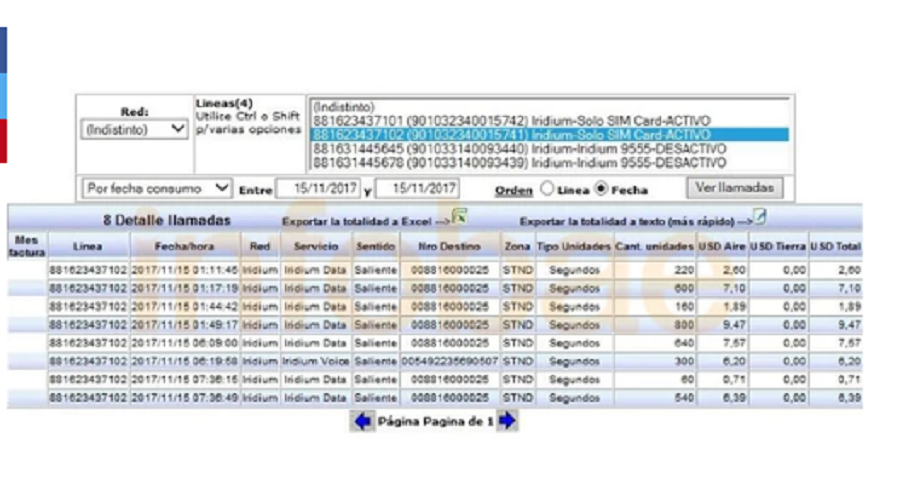Go to next page with right arrow
The image size is (900, 487).
click(508, 422)
